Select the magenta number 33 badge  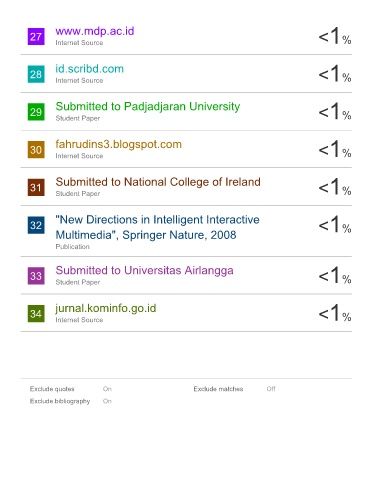coord(36,276)
